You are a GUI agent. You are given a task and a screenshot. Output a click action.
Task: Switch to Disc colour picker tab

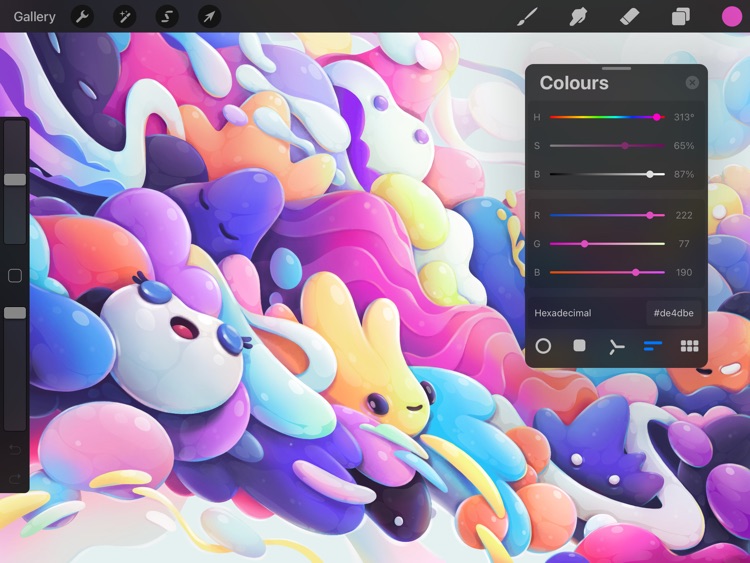click(543, 346)
